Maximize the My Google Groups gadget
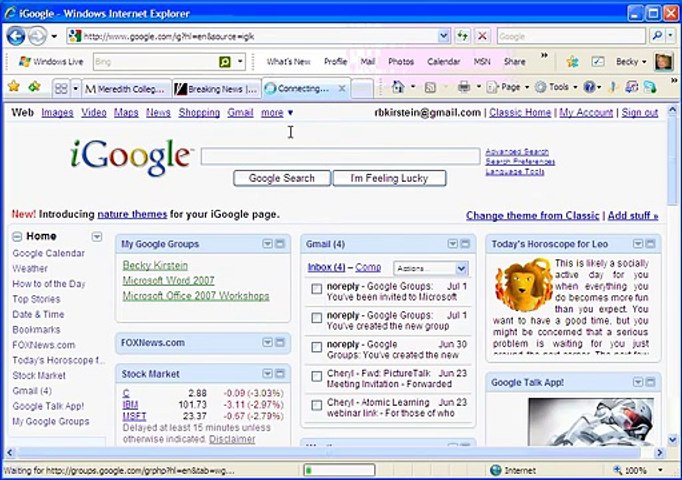This screenshot has width=682, height=480. coord(280,243)
